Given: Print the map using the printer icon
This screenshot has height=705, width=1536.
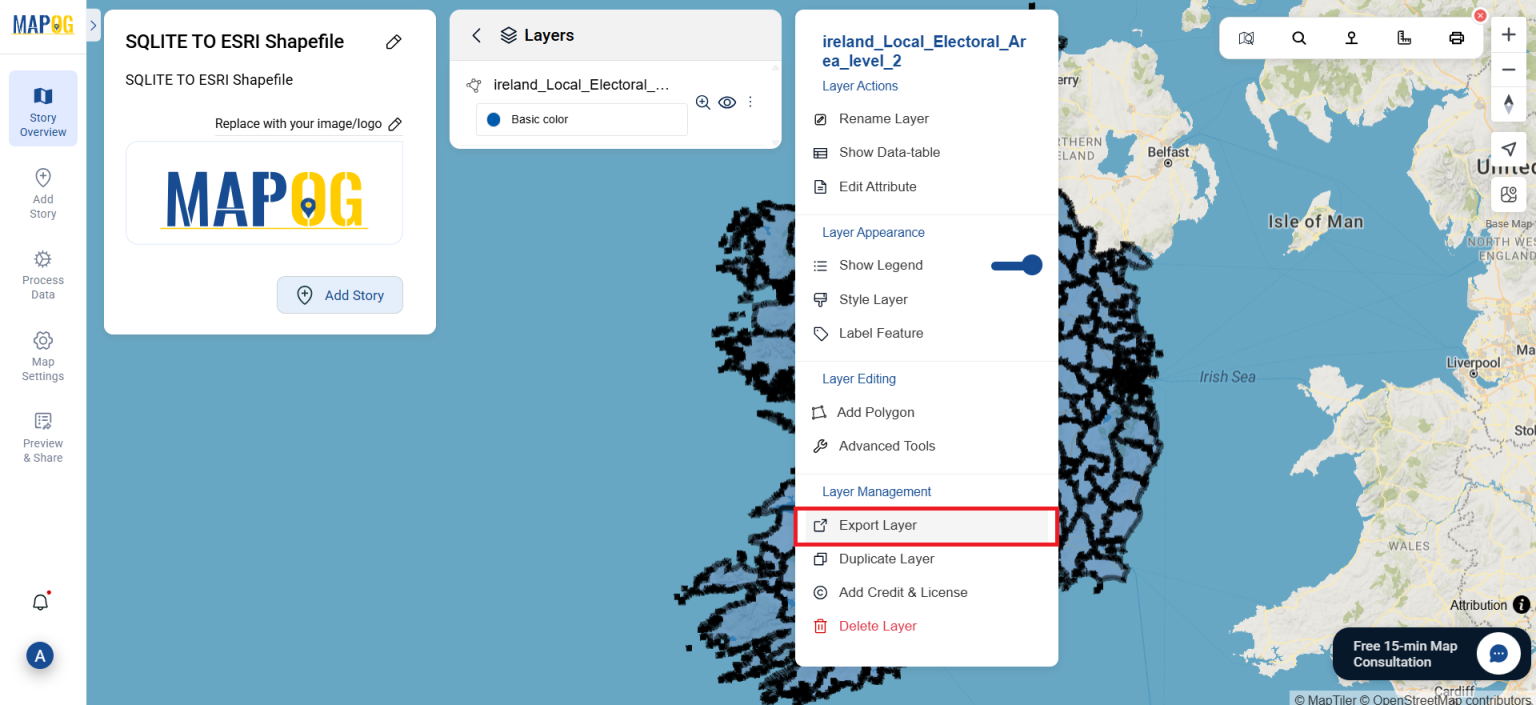Looking at the screenshot, I should click(x=1456, y=37).
